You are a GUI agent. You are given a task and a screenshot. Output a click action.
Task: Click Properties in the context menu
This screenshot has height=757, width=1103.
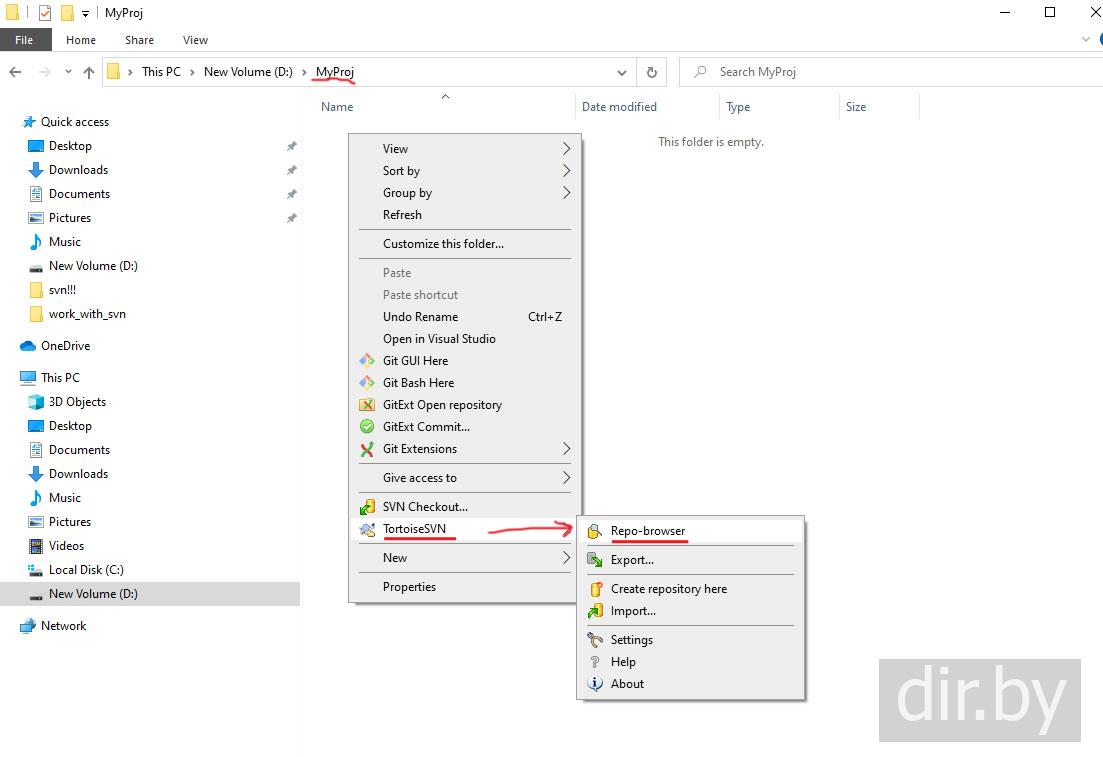[409, 587]
